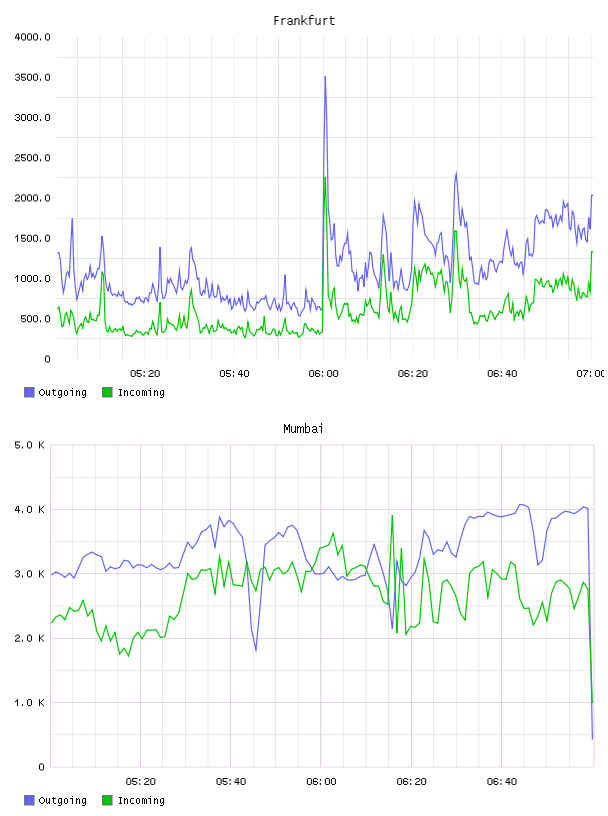This screenshot has width=608, height=816.
Task: Click the 1.0 K y-axis label in Mumbai
Action: pyautogui.click(x=29, y=703)
